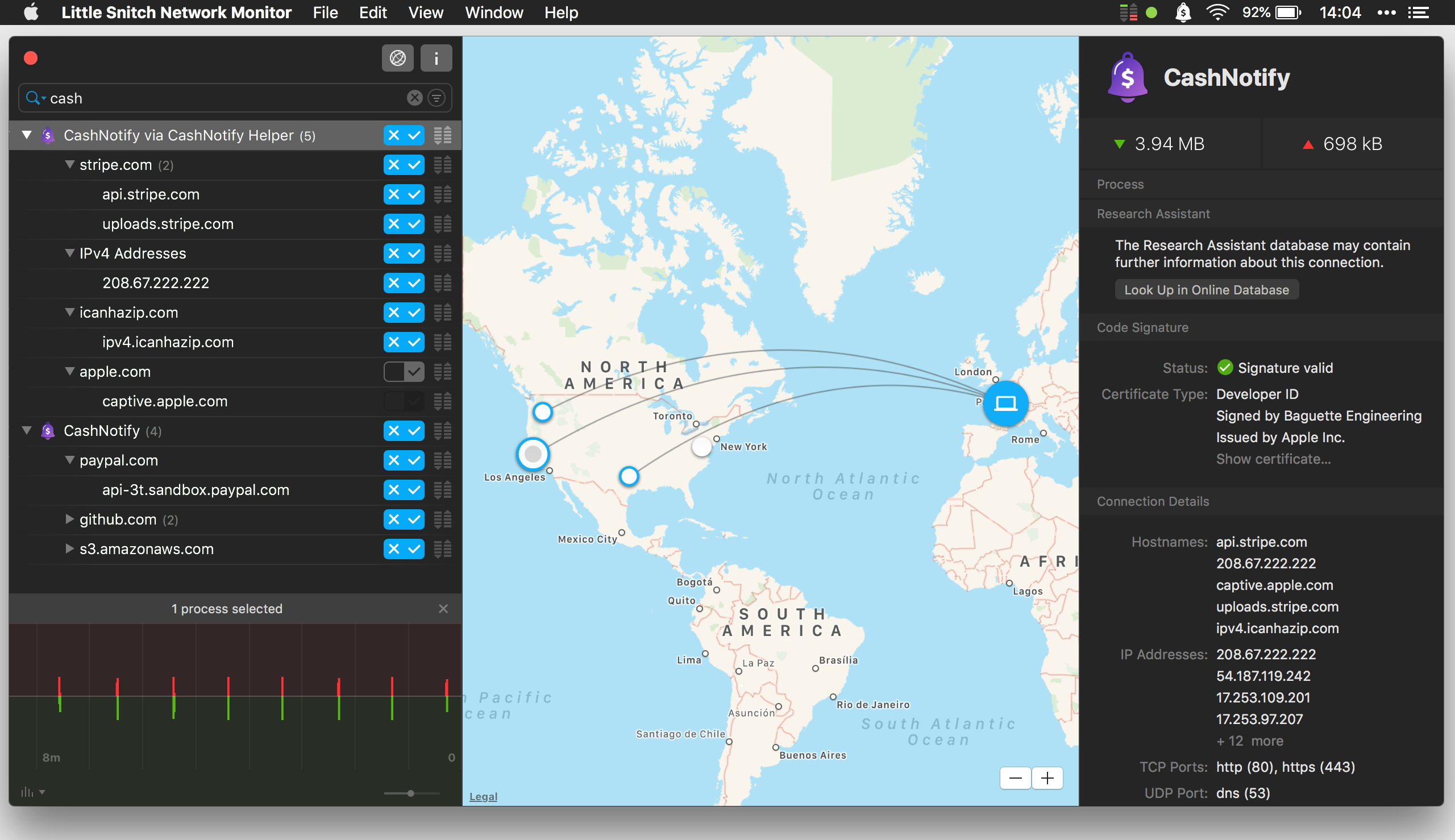Screen dimensions: 1455x840
Task: Dismiss the 1 process selected bar
Action: click(x=443, y=609)
